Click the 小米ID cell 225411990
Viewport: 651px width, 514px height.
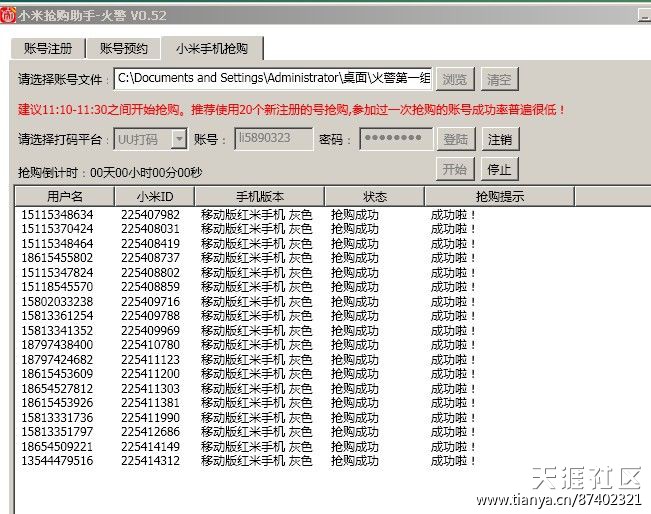click(x=151, y=417)
